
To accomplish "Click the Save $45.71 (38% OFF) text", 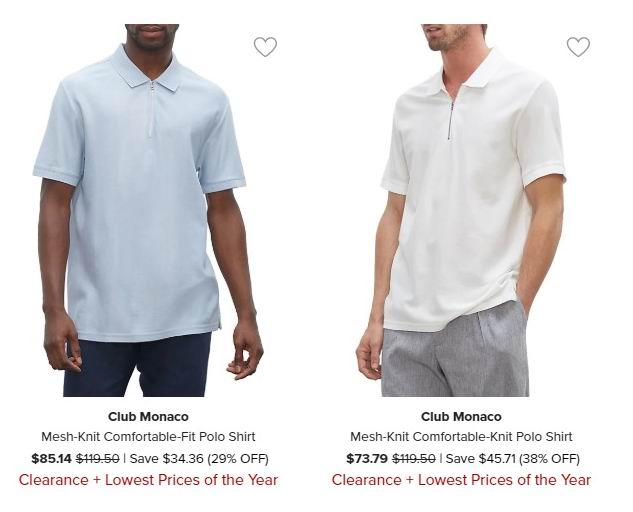I will coord(513,459).
